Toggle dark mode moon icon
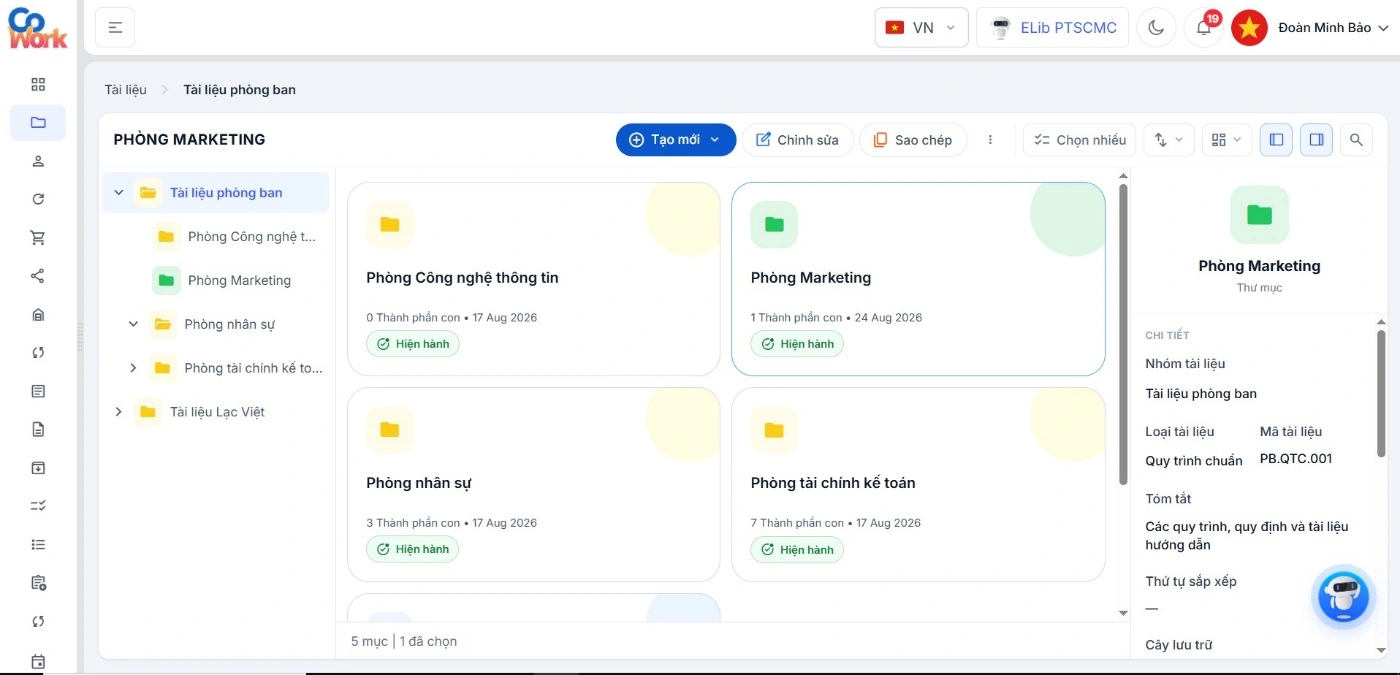 click(1156, 27)
